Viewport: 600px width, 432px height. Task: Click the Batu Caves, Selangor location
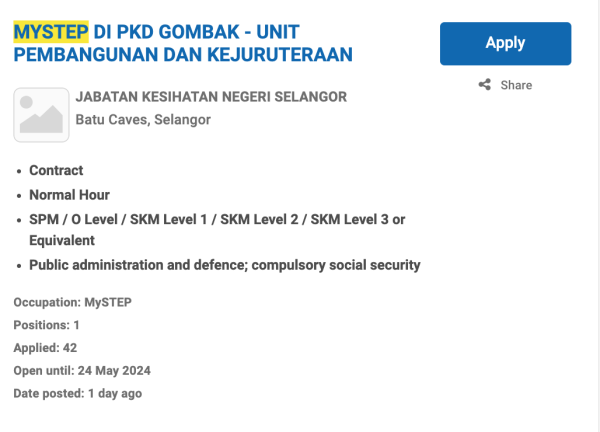pos(143,120)
